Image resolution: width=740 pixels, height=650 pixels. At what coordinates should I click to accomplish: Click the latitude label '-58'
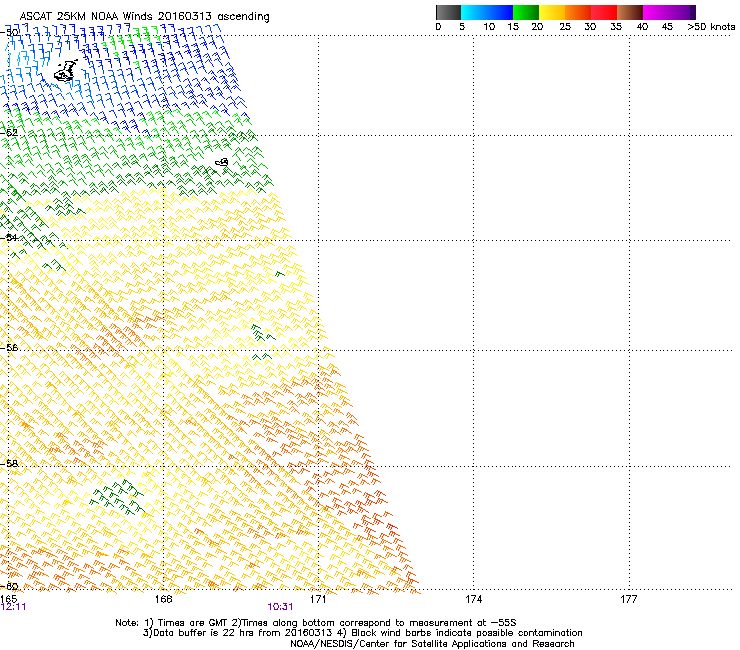click(x=9, y=464)
